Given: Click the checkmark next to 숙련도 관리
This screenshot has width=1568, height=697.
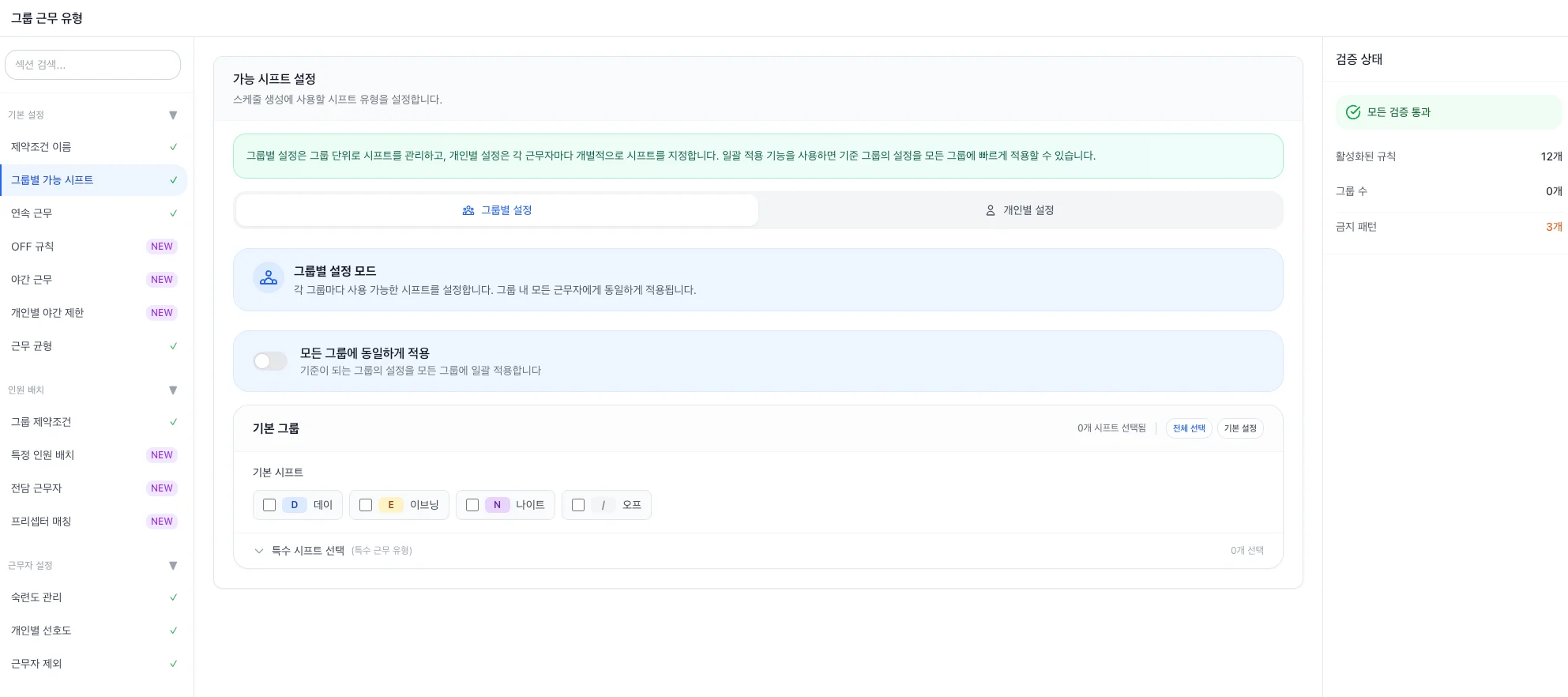Looking at the screenshot, I should tap(174, 597).
